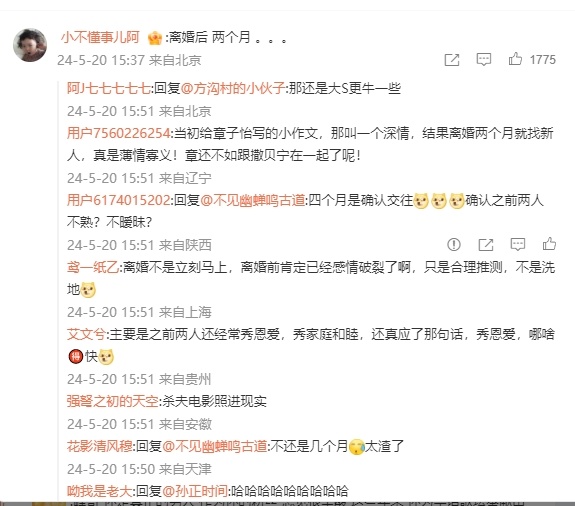This screenshot has height=506, width=575.
Task: Open 花影清风穆's profile
Action: [99, 446]
